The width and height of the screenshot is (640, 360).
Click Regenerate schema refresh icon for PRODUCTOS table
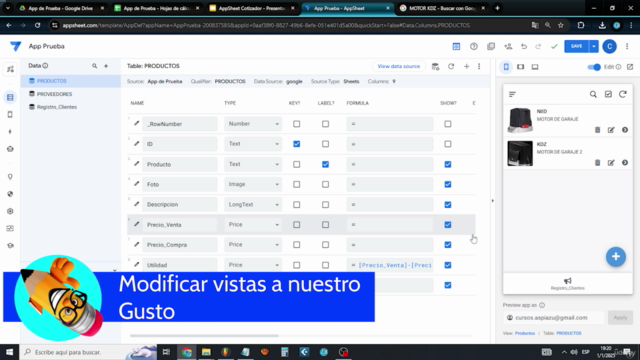[x=451, y=66]
